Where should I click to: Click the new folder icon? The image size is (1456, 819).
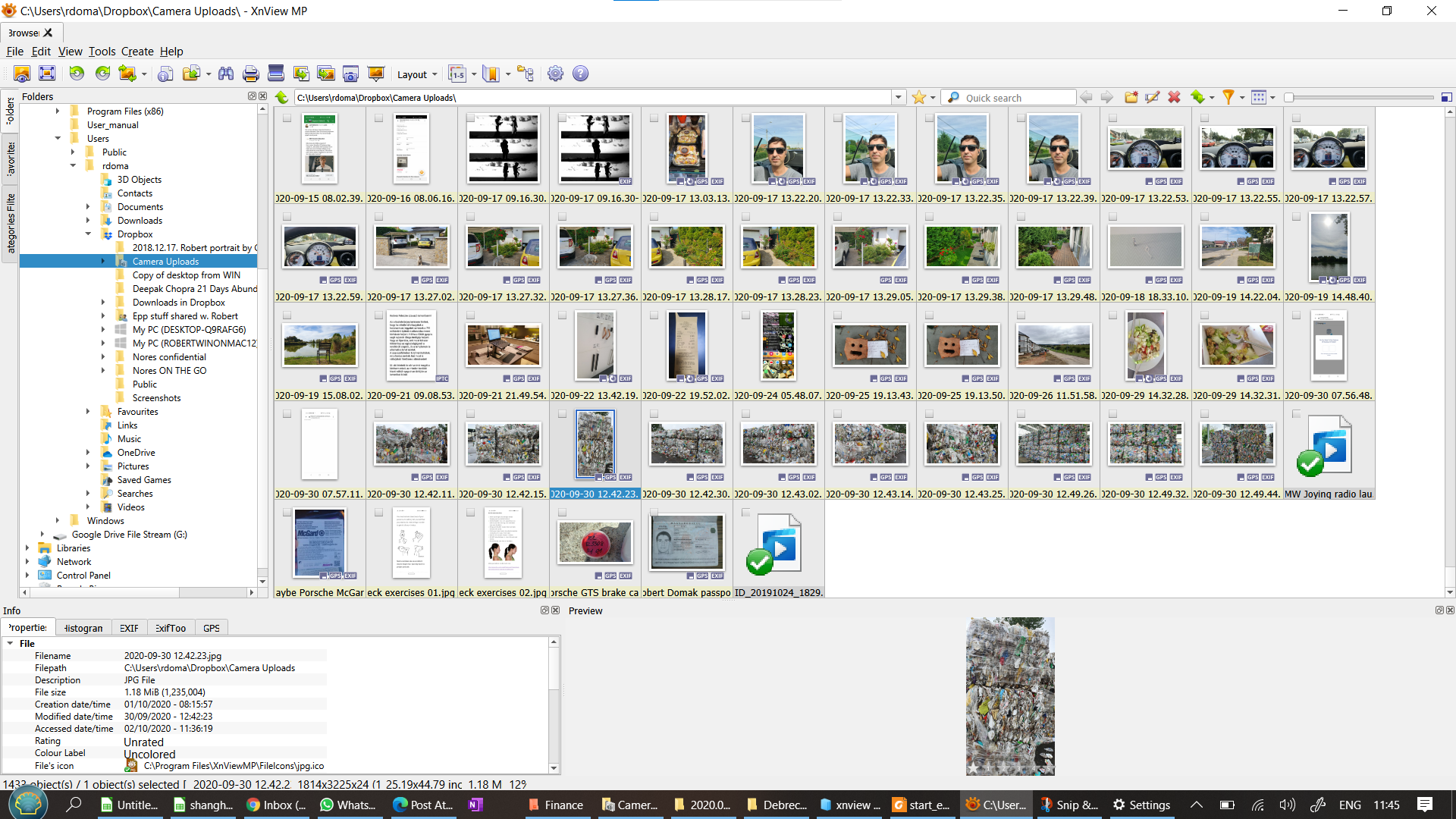[1131, 97]
